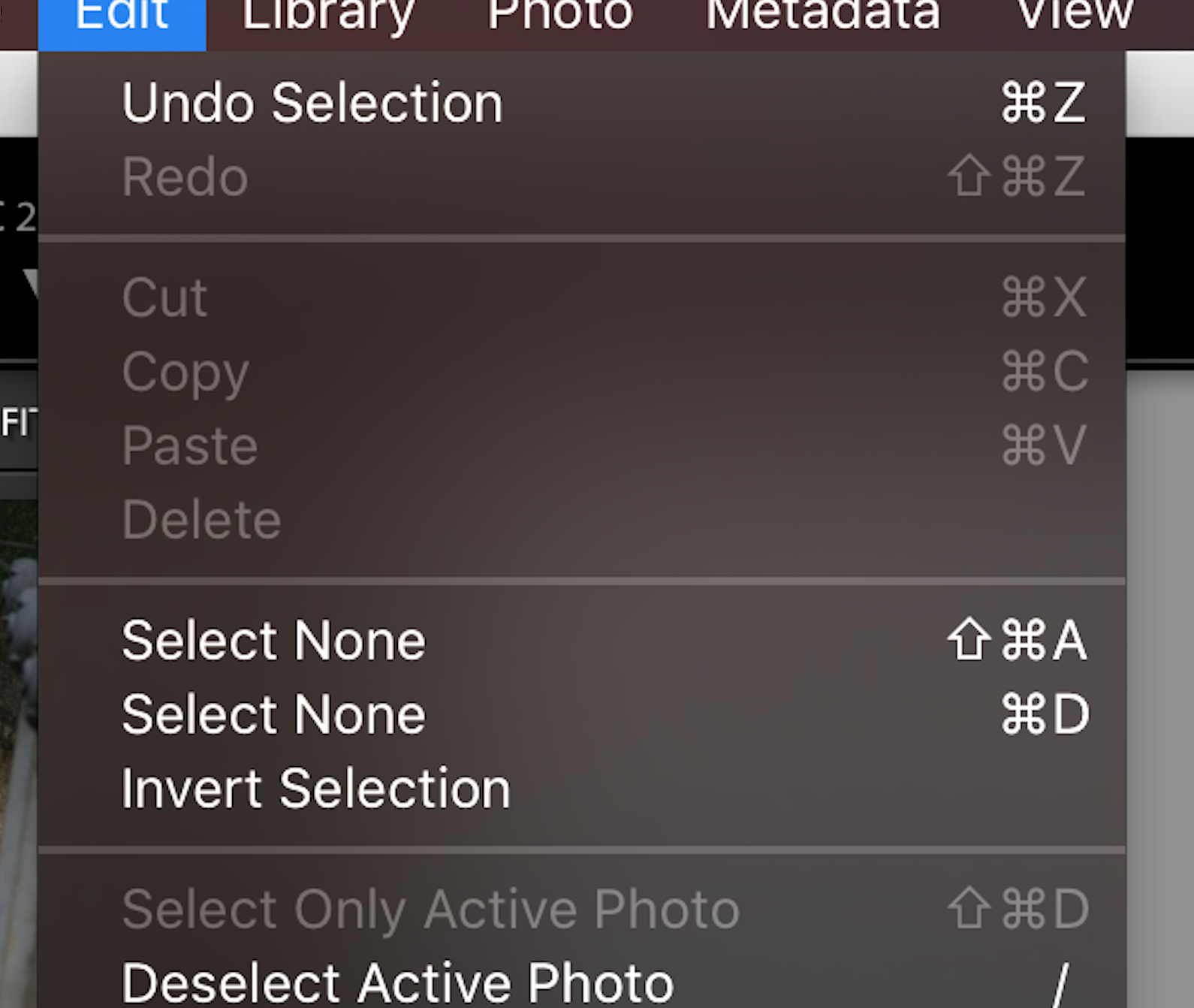Choose Delete from the Edit menu
The image size is (1194, 1008).
pyautogui.click(x=201, y=519)
